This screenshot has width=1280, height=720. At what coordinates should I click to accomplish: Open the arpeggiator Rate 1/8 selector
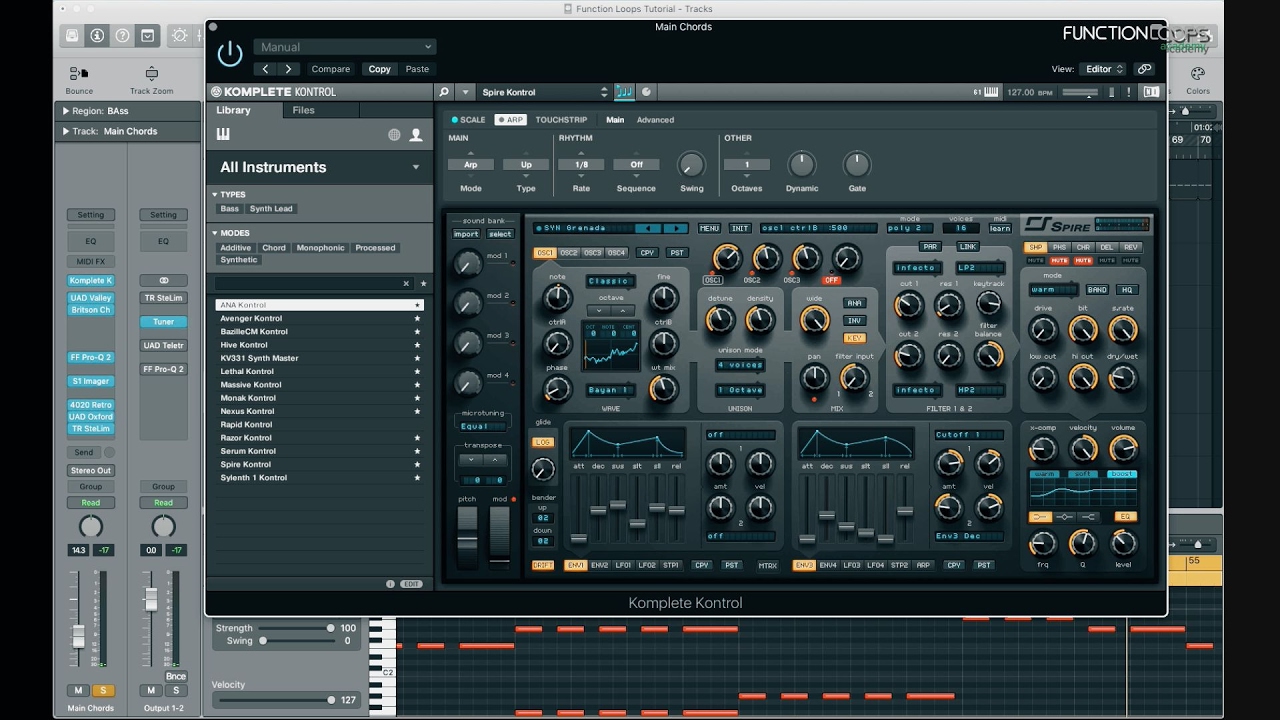tap(581, 165)
